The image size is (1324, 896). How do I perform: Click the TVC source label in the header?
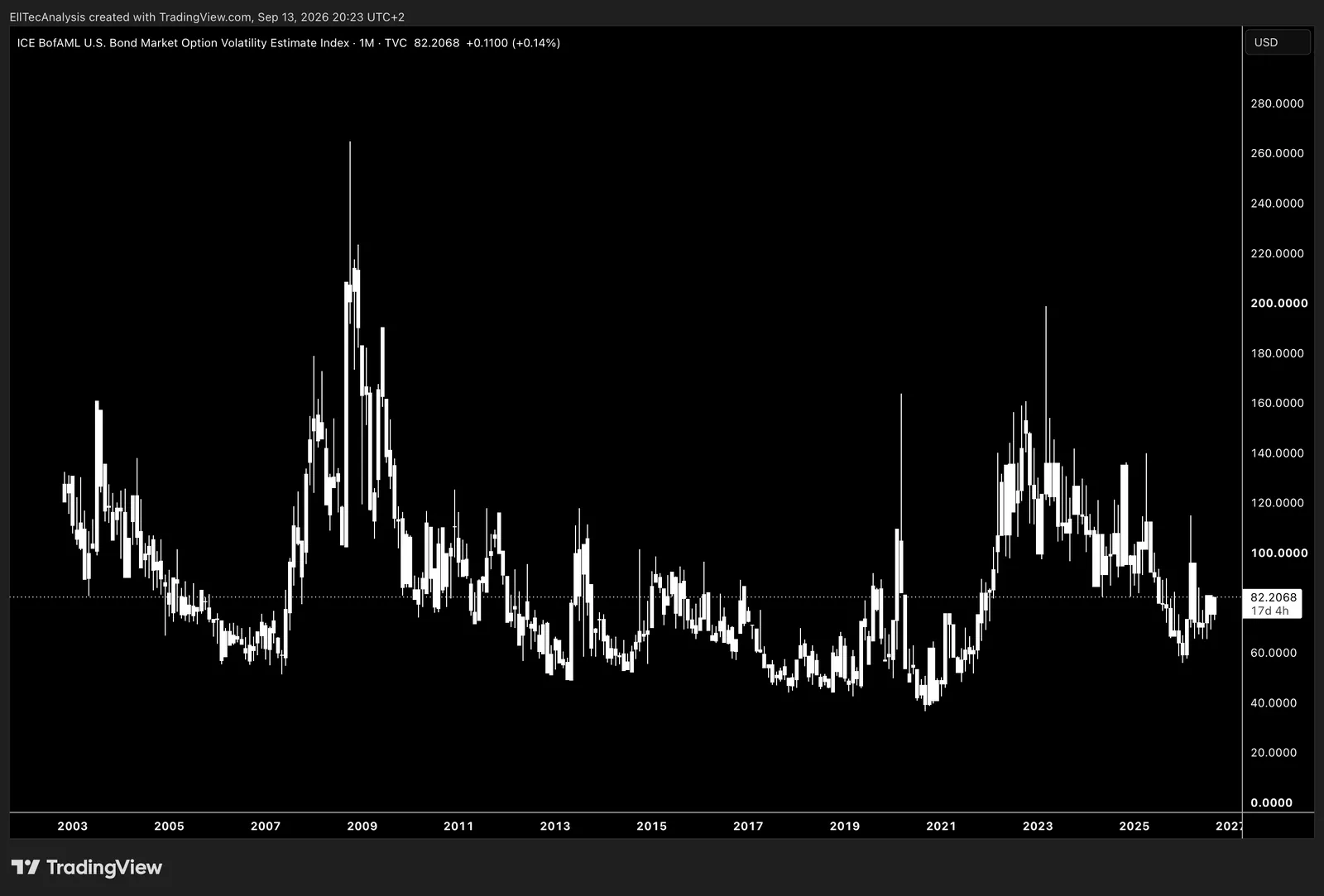point(396,43)
